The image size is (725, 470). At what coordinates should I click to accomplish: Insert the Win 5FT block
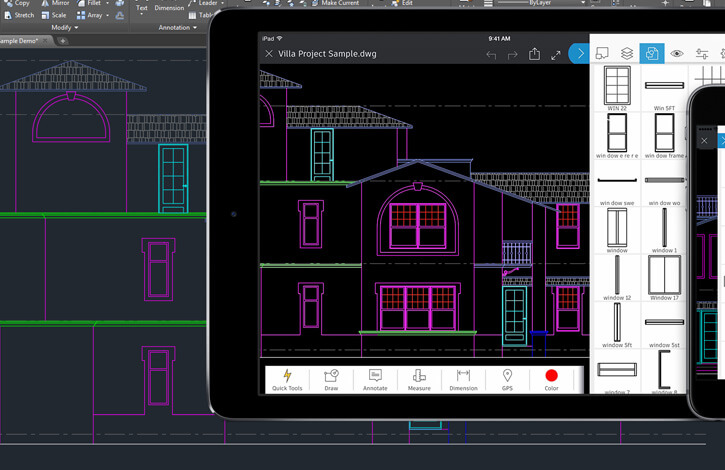[x=664, y=88]
